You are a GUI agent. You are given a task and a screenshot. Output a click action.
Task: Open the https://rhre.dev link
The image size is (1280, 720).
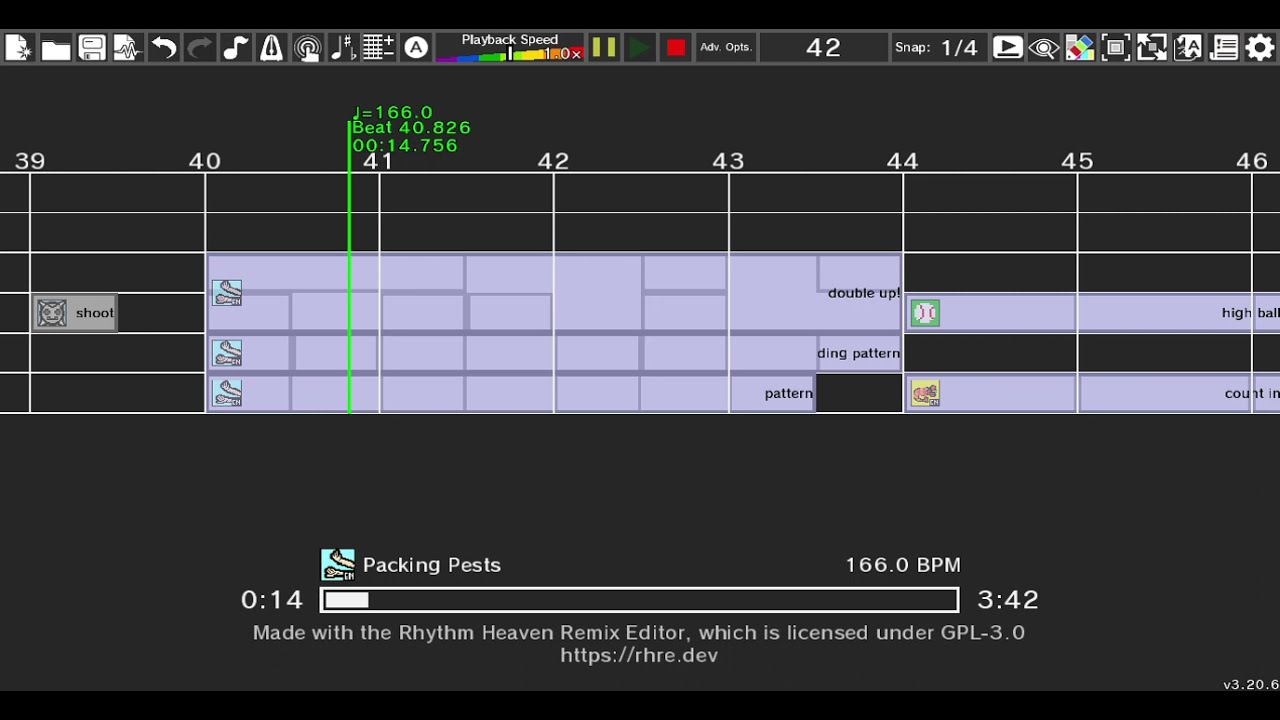639,656
